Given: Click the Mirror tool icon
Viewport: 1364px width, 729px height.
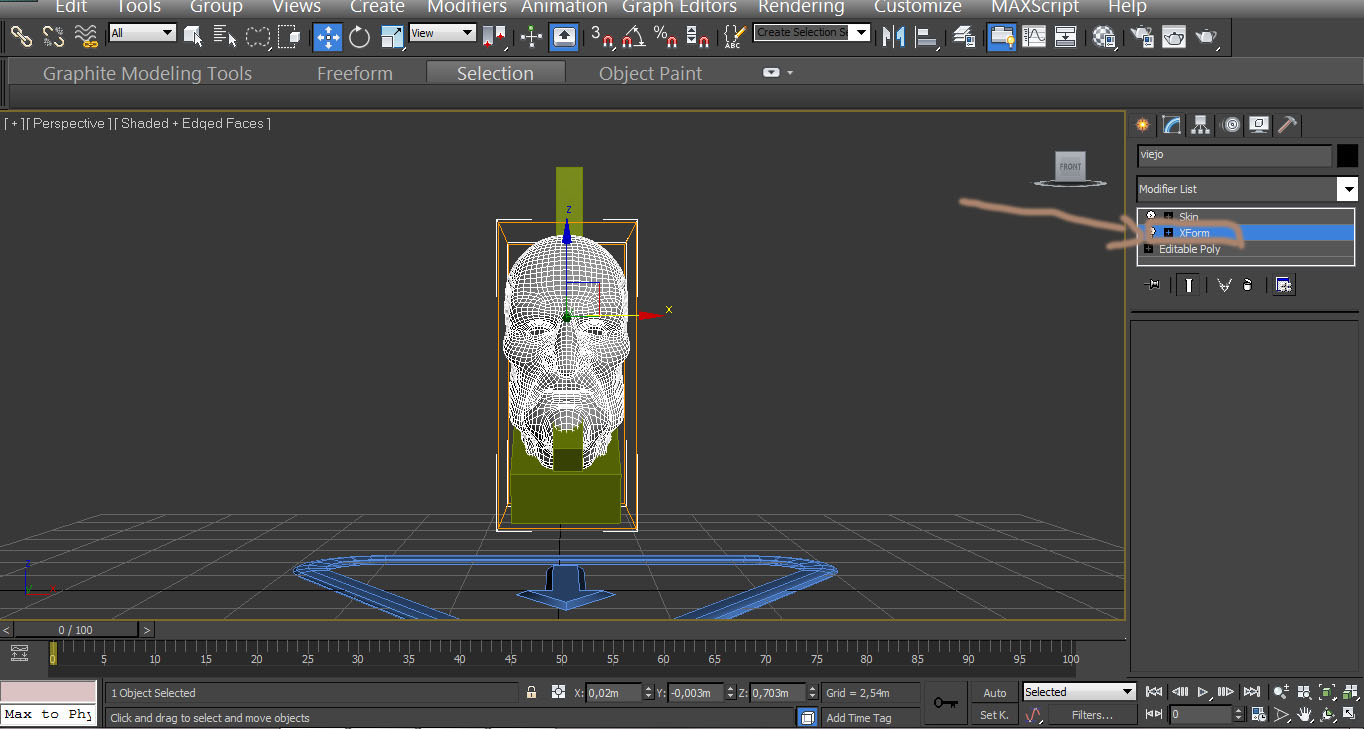Looking at the screenshot, I should tap(892, 38).
